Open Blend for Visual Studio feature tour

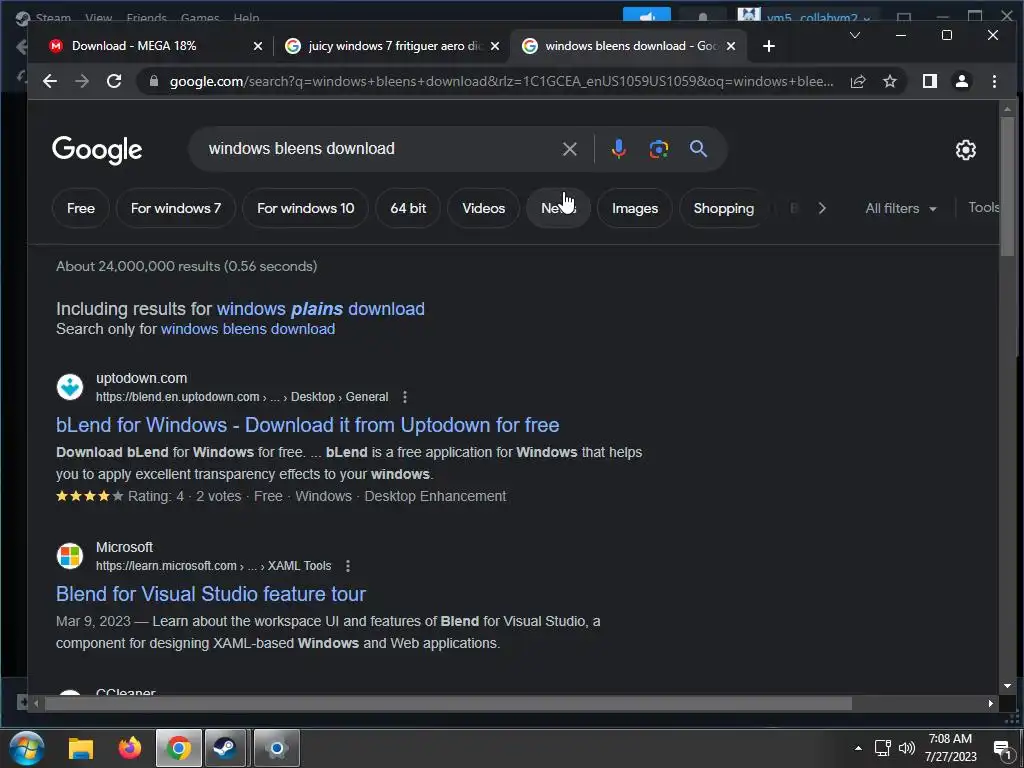click(210, 594)
